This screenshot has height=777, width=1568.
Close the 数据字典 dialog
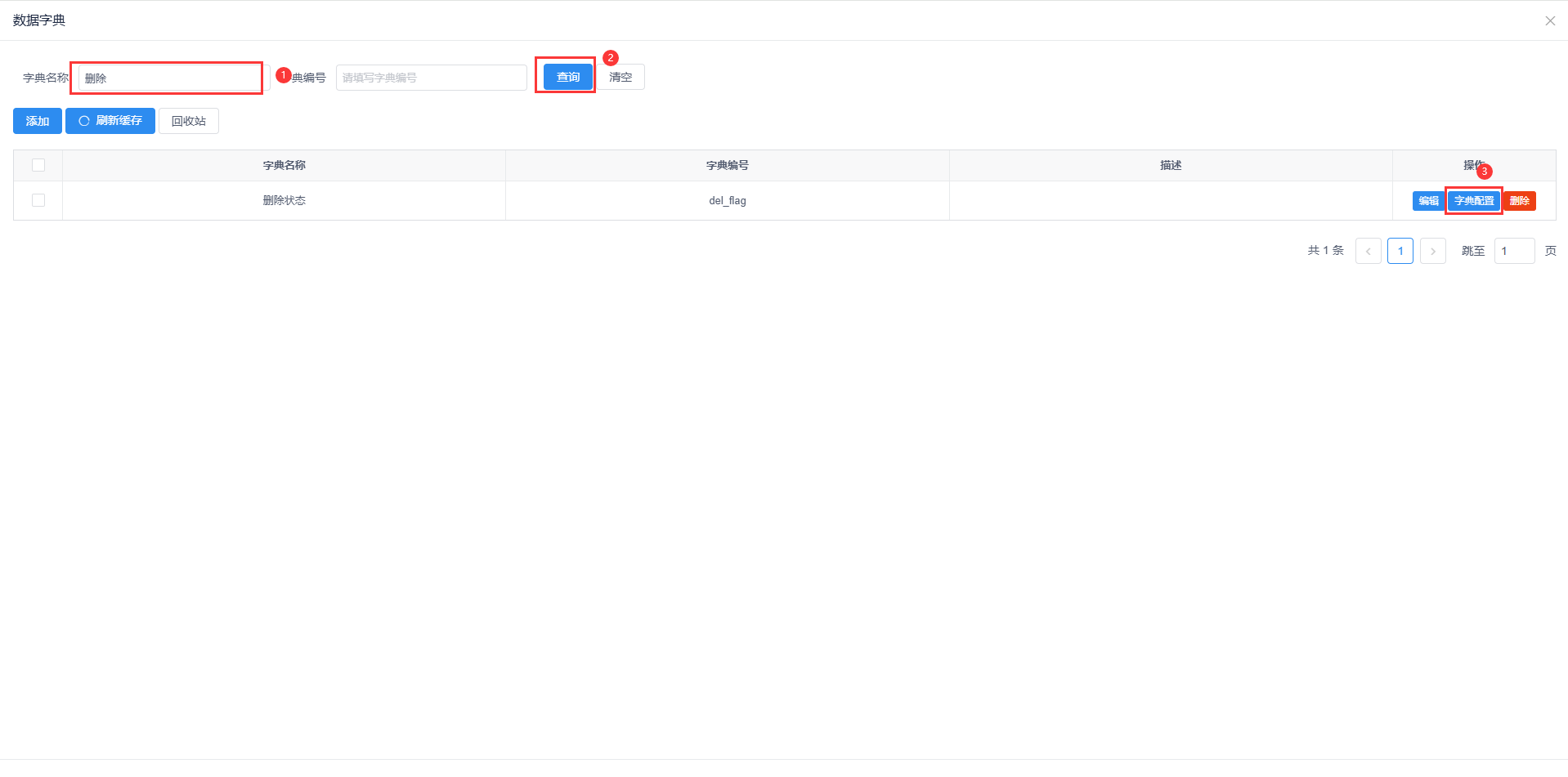[x=1550, y=20]
